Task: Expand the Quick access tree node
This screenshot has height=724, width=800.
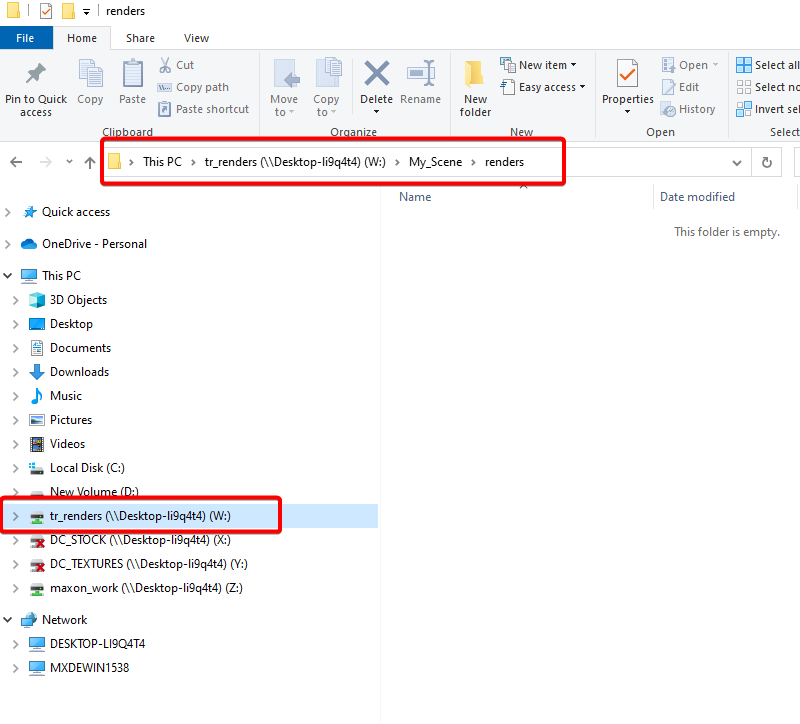Action: click(x=10, y=212)
